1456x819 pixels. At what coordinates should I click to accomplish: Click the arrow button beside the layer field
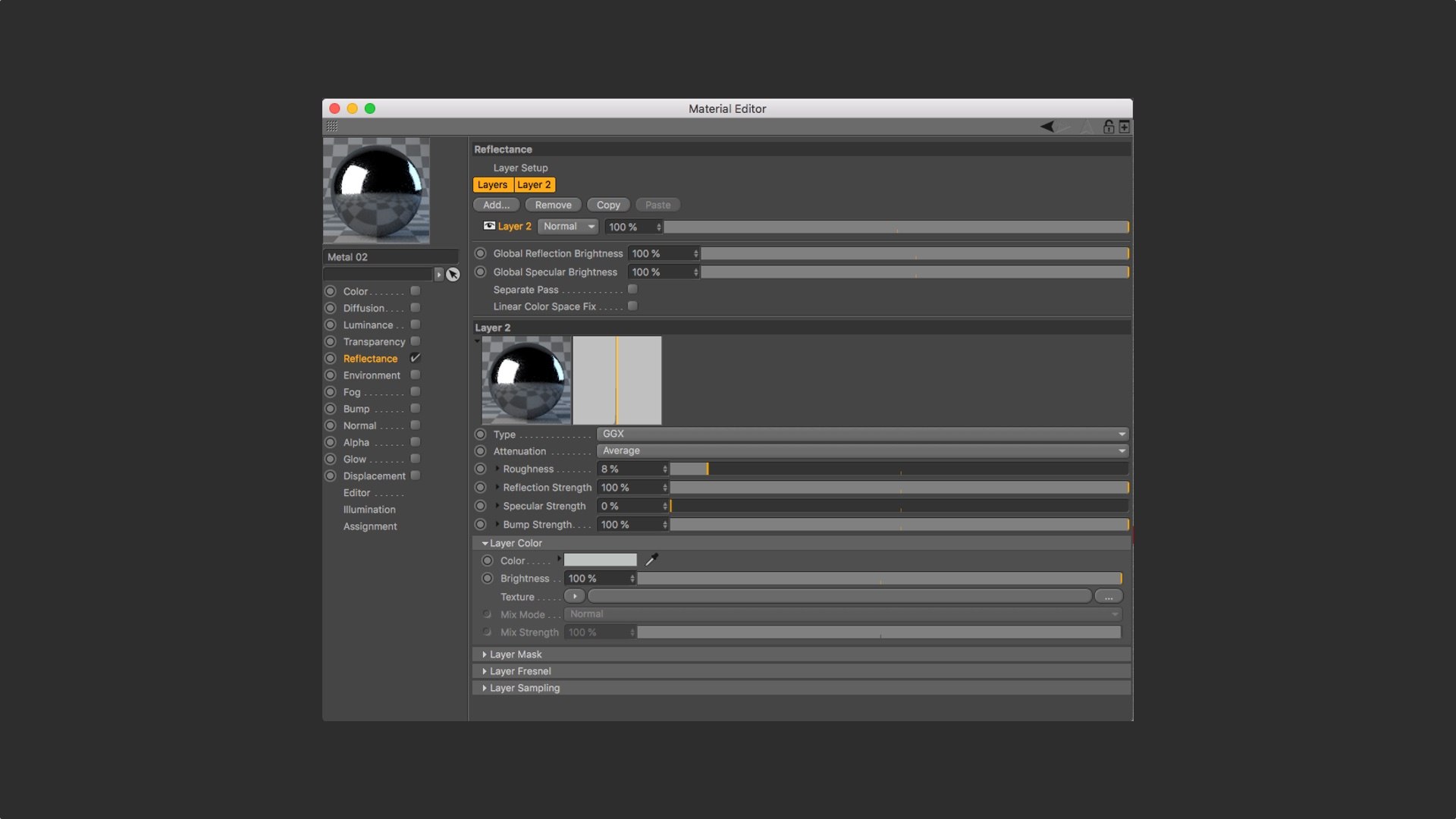click(438, 275)
